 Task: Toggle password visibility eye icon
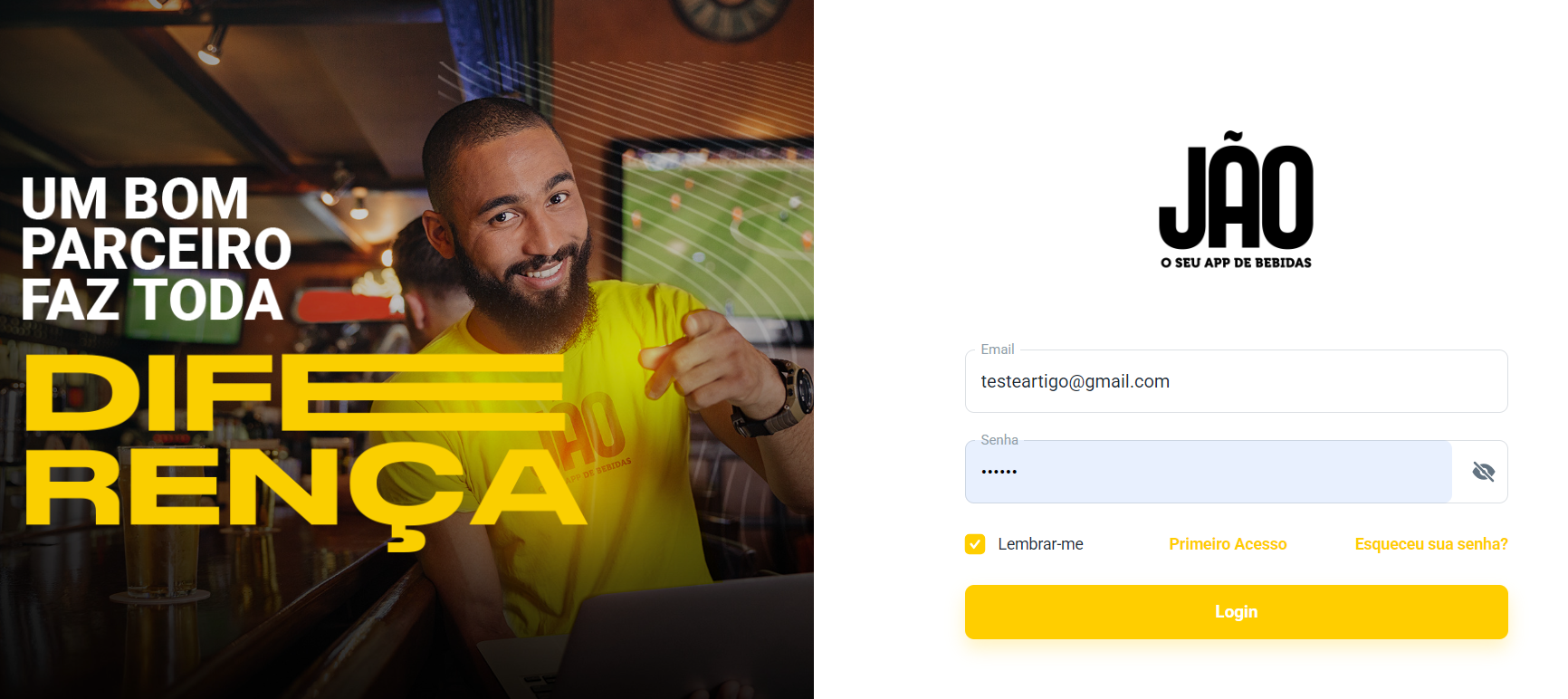pos(1483,472)
